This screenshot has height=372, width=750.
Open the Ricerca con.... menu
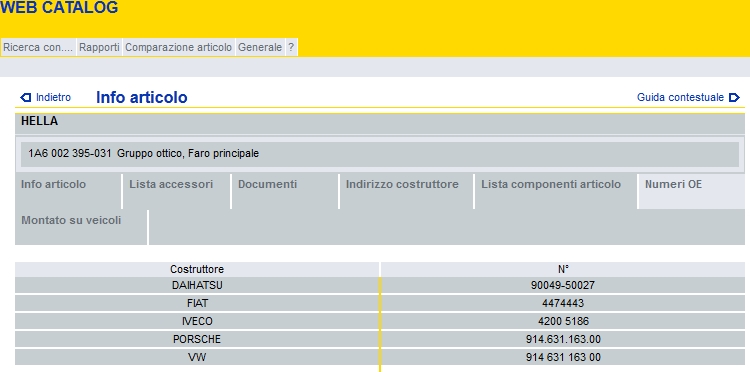[38, 47]
